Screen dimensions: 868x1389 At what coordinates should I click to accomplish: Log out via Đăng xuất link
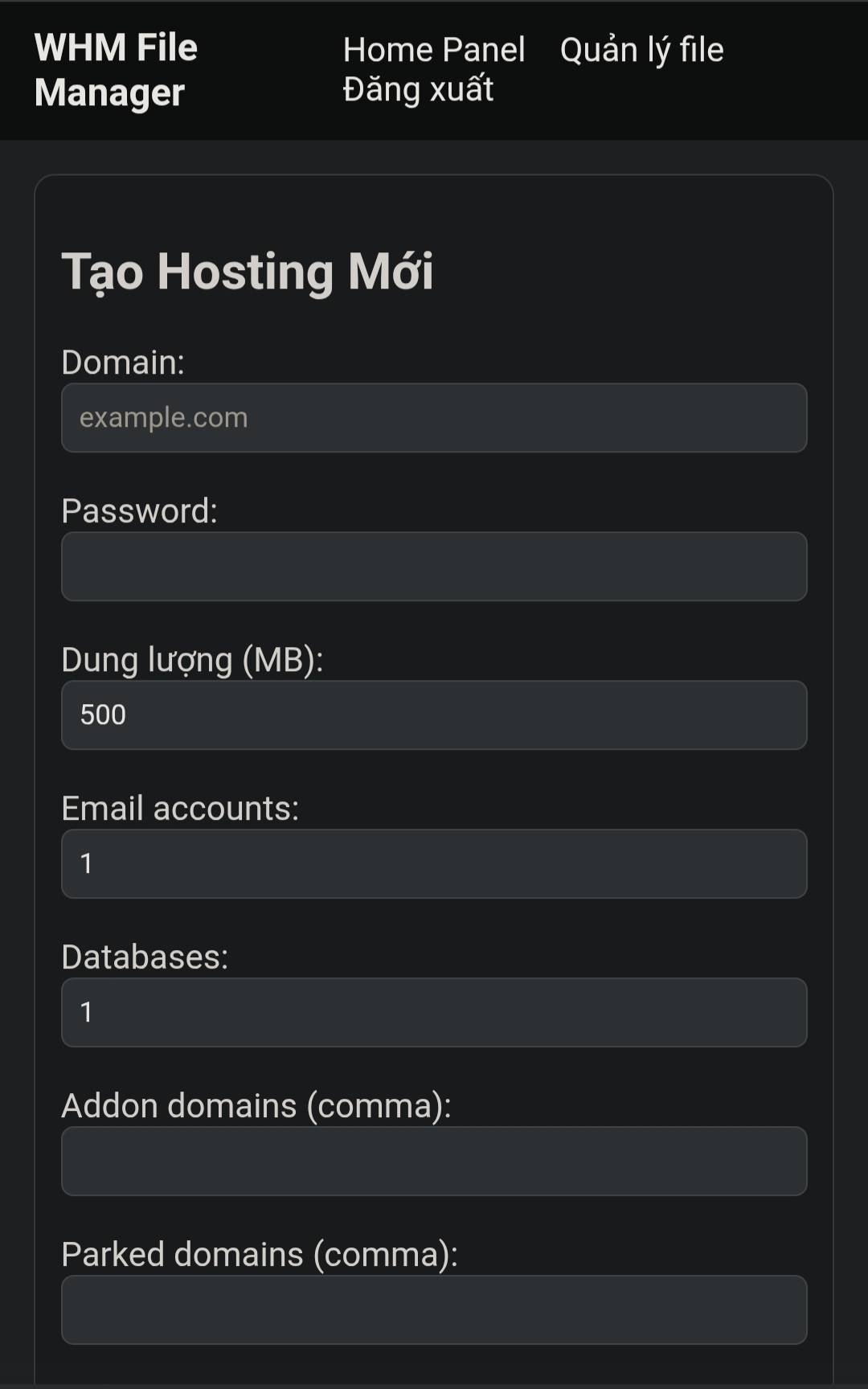pos(418,89)
